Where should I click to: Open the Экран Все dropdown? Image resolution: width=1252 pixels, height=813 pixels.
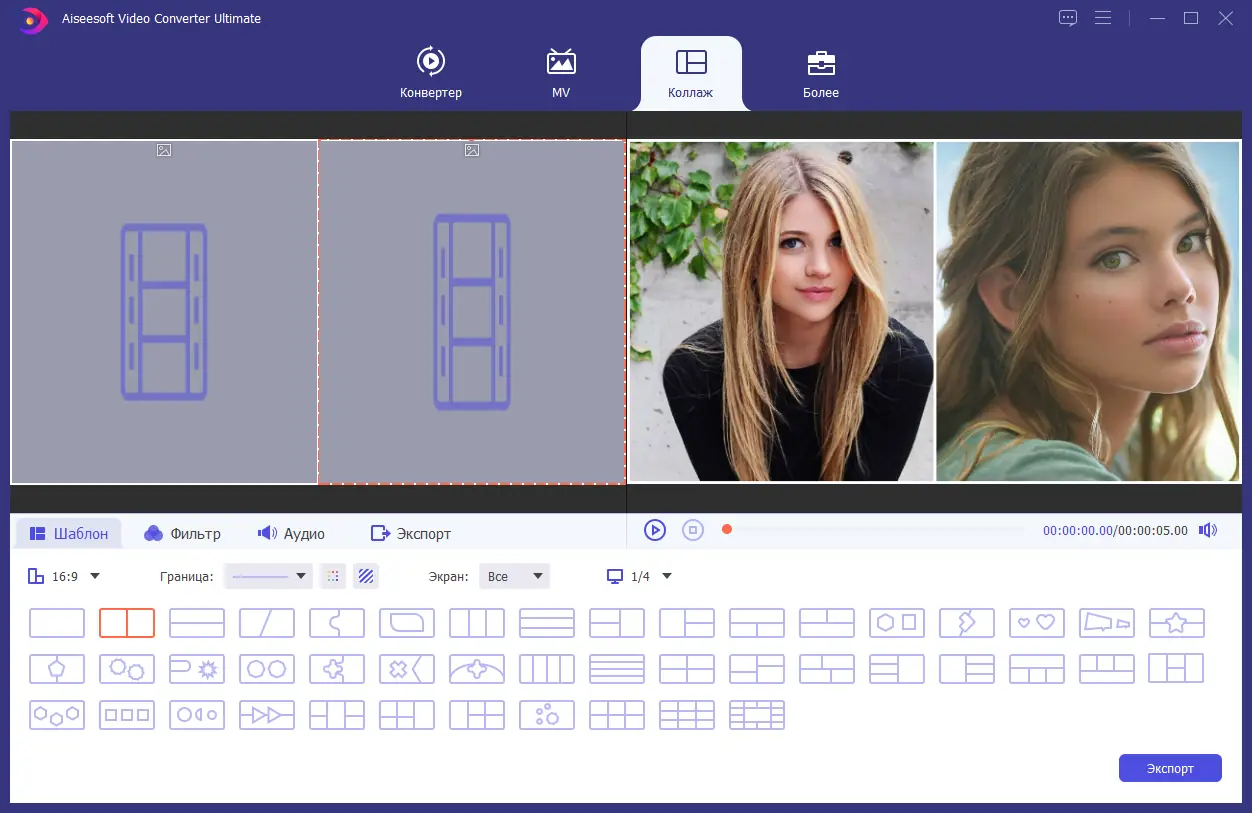point(514,576)
